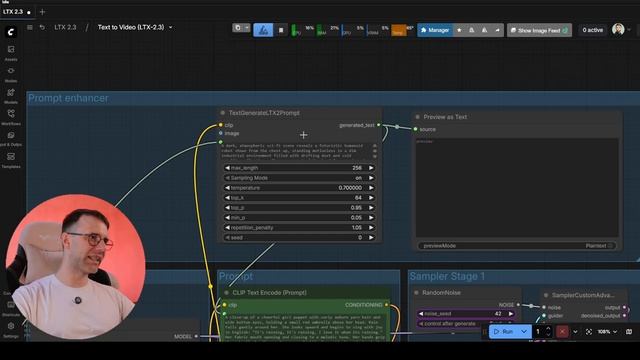Screen dimensions: 640x360
Task: Click the generated_text output socket
Action: (379, 125)
